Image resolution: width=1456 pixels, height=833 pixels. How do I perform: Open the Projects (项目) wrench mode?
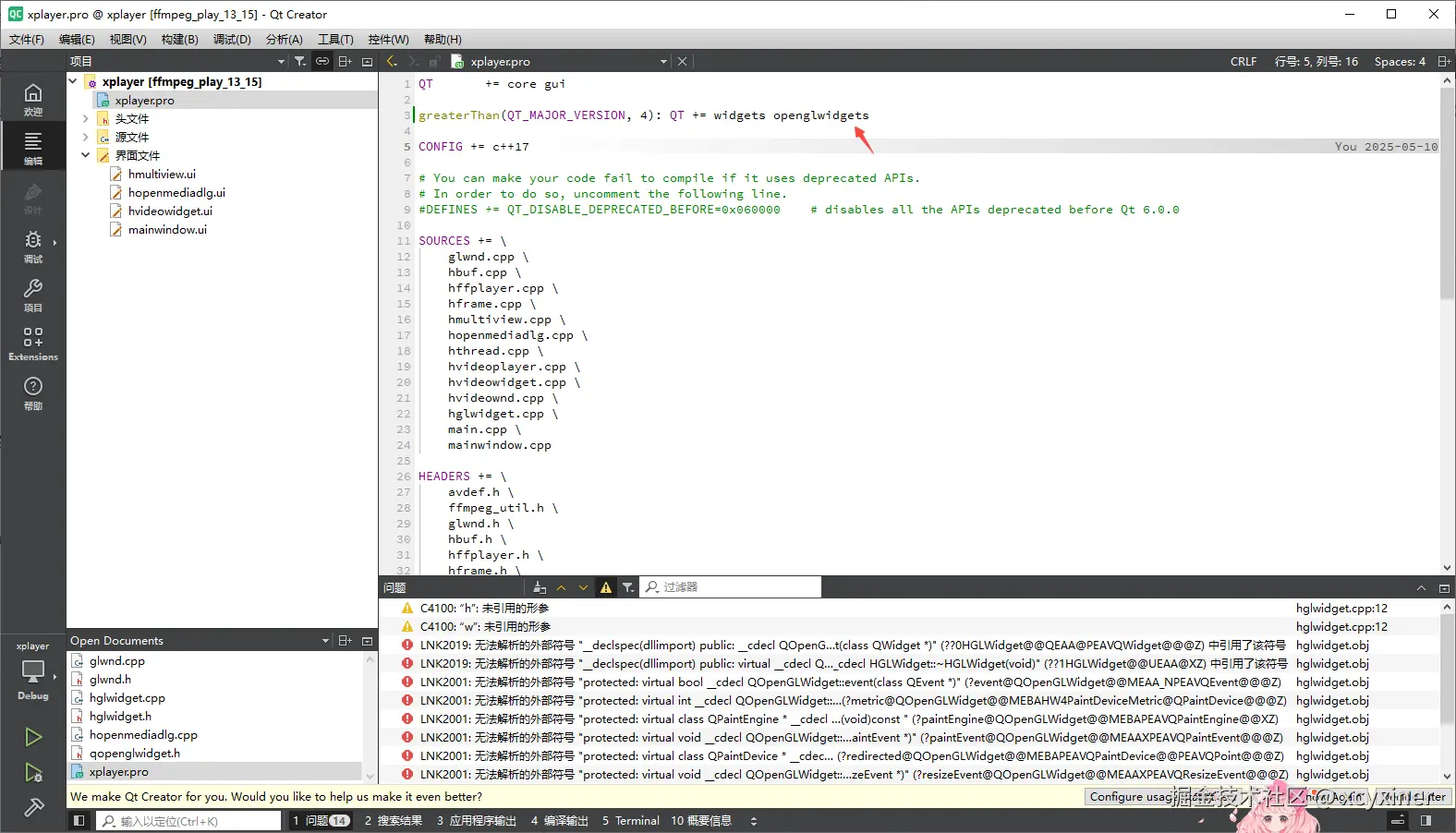[x=33, y=295]
